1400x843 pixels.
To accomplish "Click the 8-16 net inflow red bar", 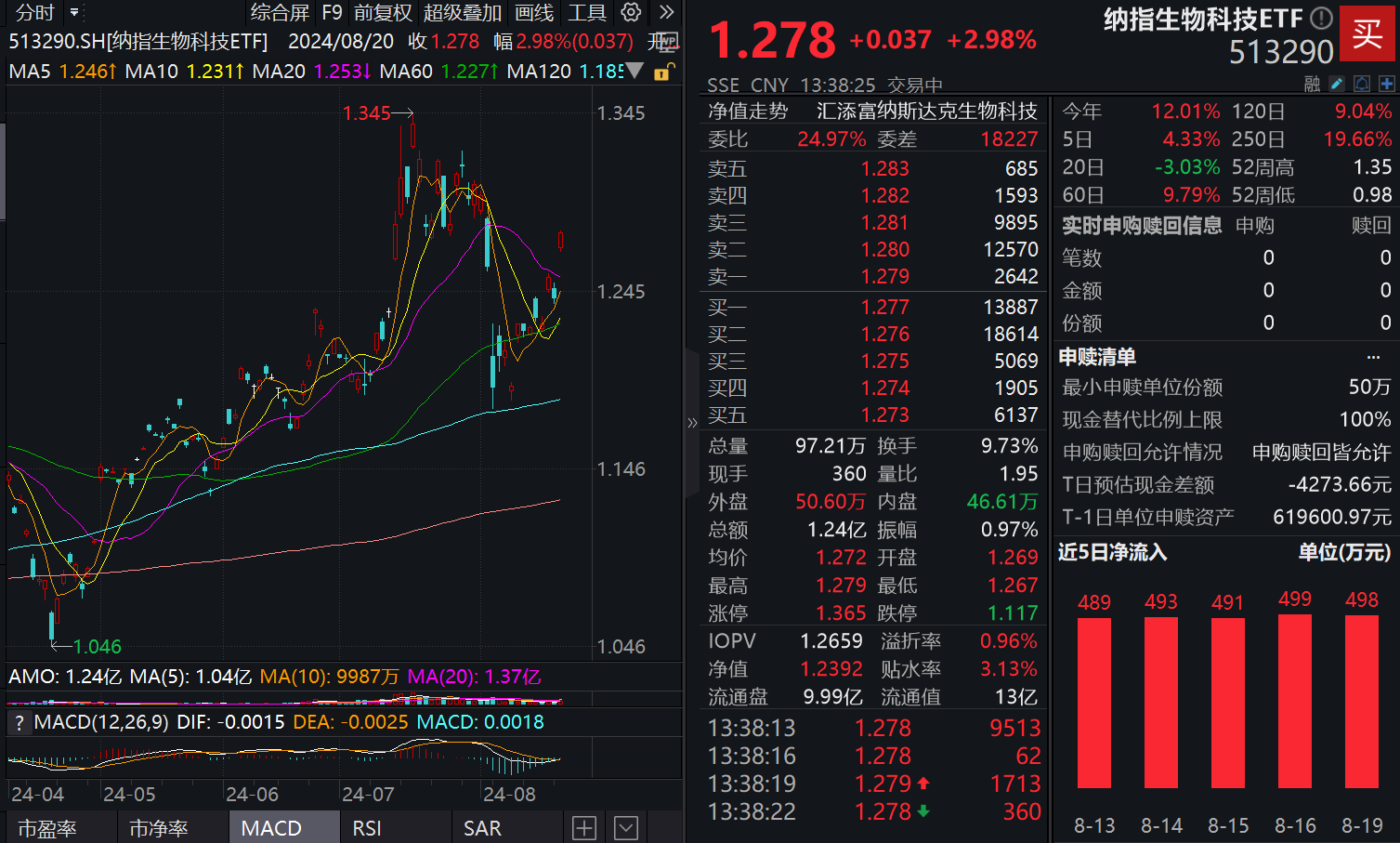I will [1294, 702].
